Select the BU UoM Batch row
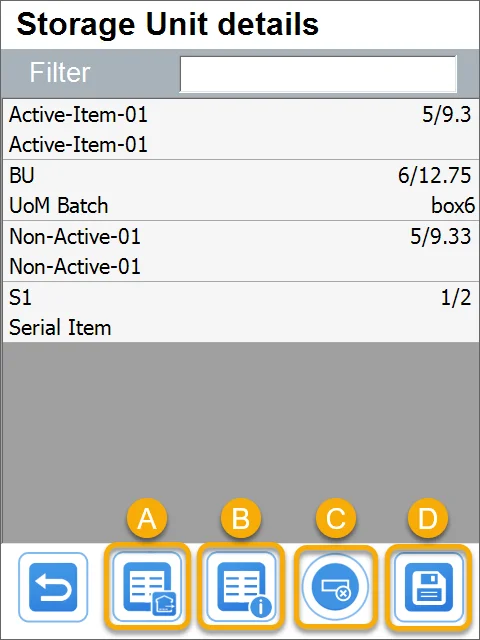The height and width of the screenshot is (640, 480). [241, 190]
